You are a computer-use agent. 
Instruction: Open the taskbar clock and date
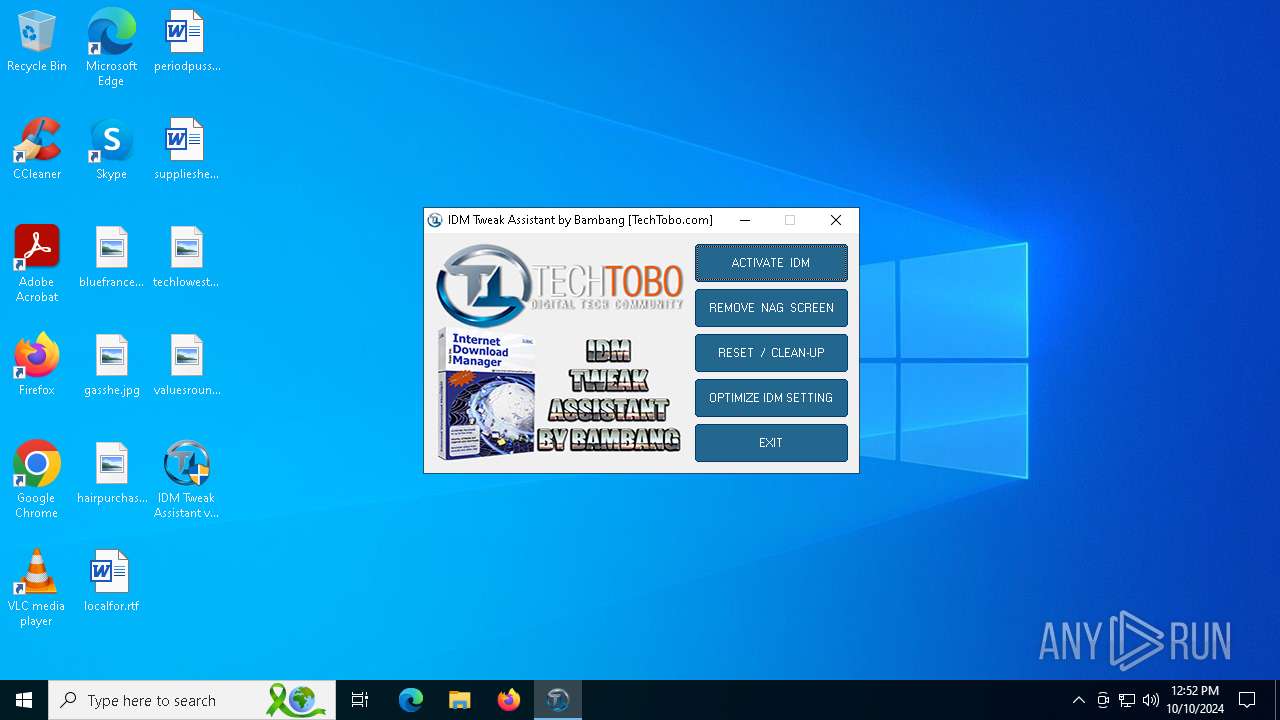(x=1195, y=700)
